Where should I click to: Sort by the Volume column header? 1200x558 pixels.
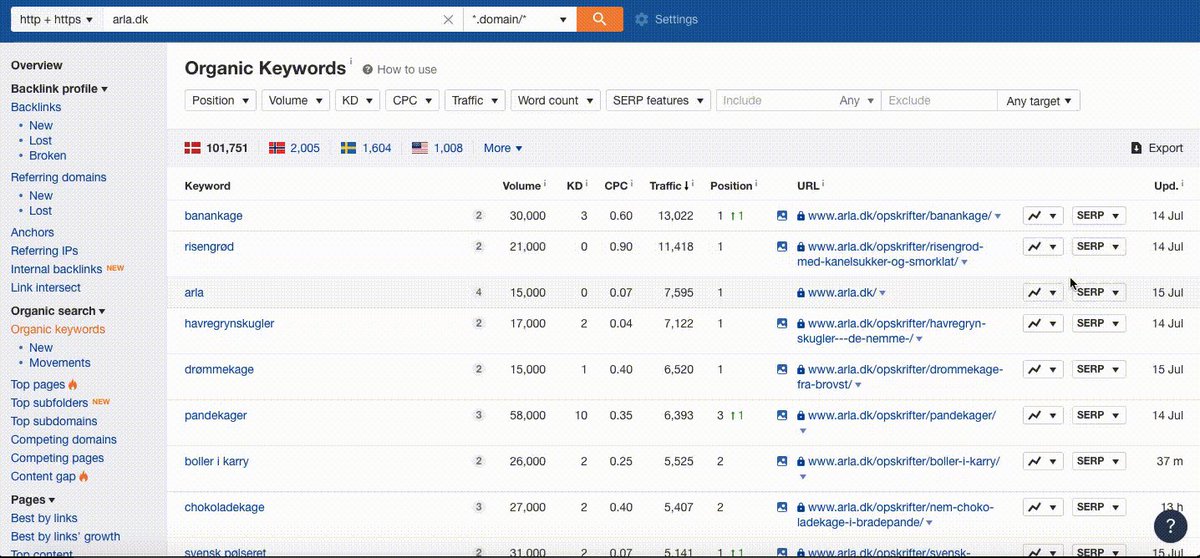point(524,186)
